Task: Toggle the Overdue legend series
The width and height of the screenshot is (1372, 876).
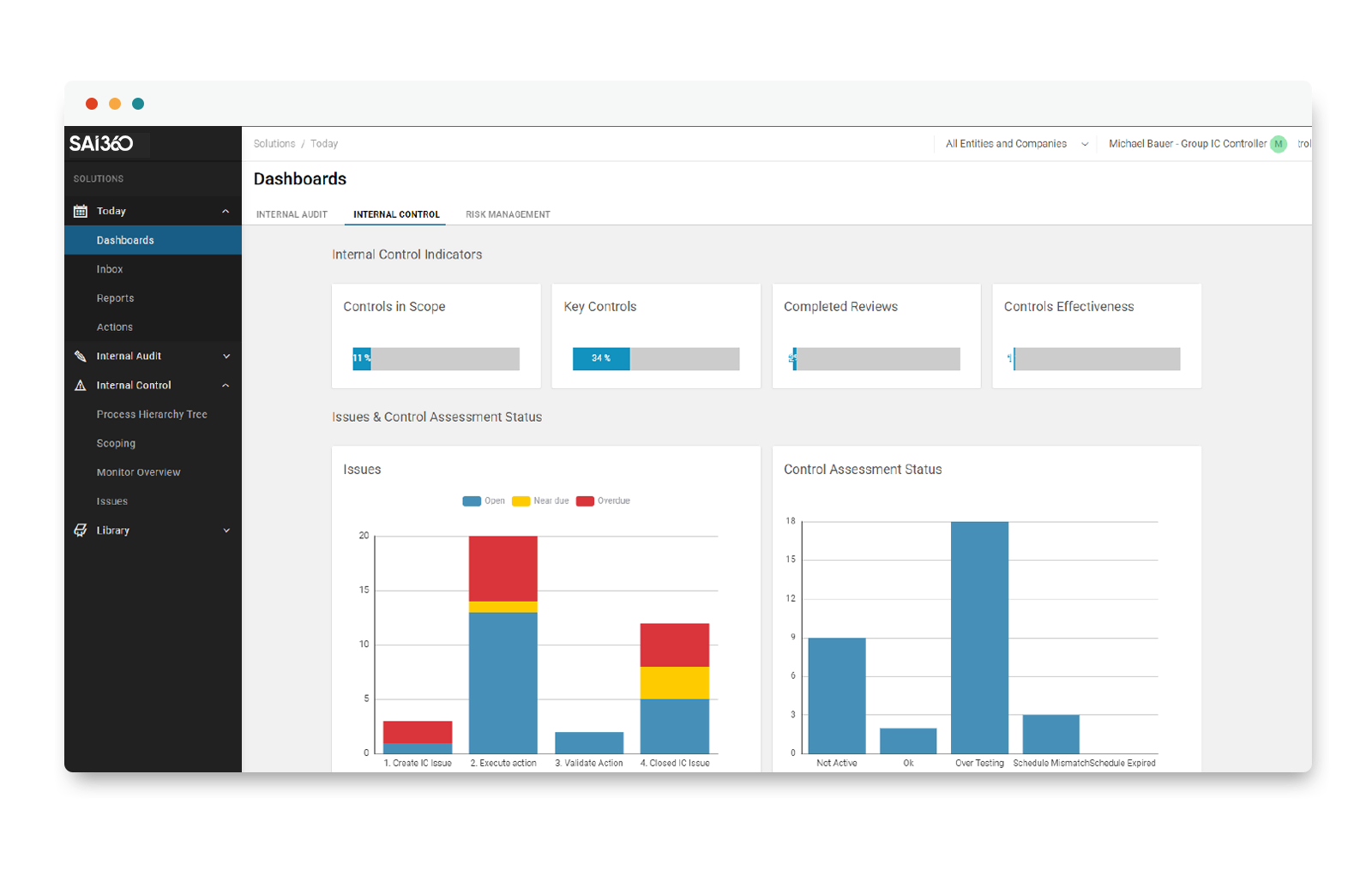Action: (x=604, y=501)
